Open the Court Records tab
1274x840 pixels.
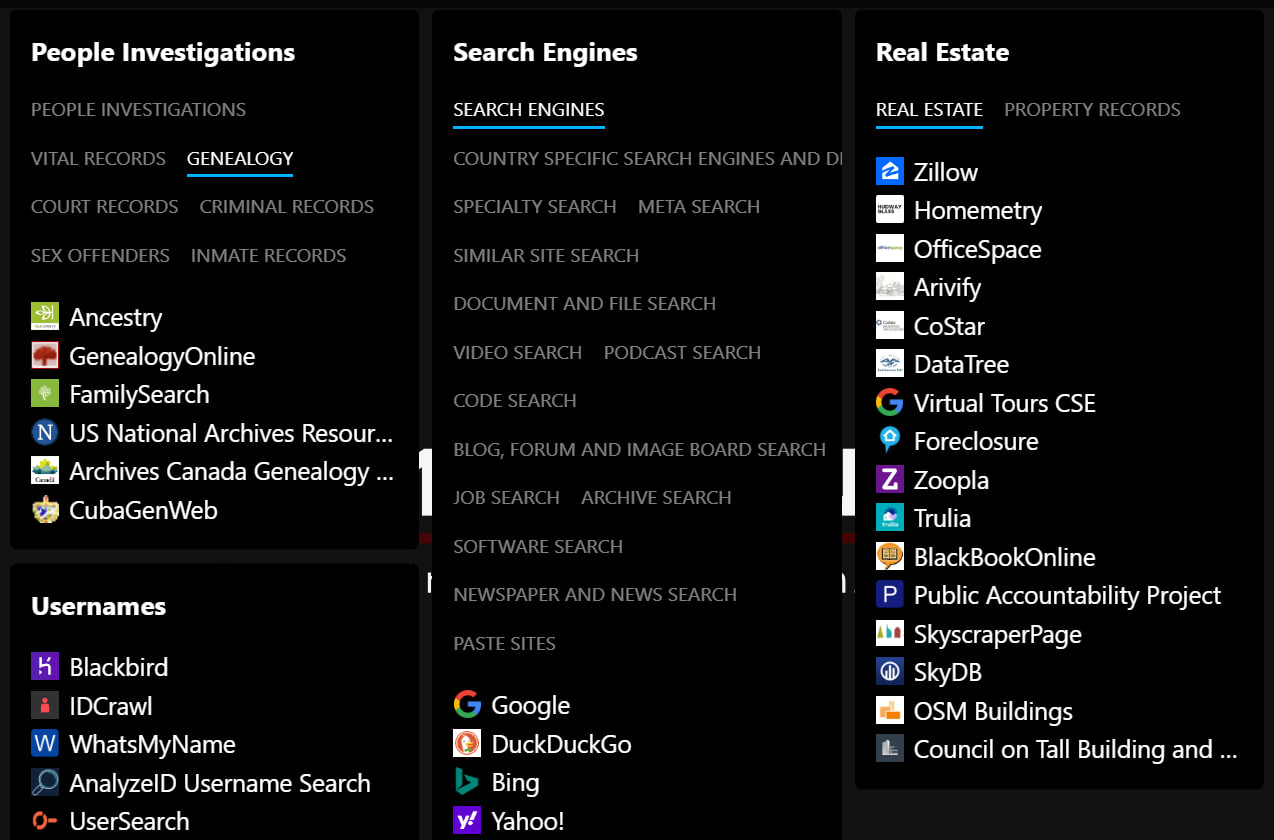coord(105,207)
